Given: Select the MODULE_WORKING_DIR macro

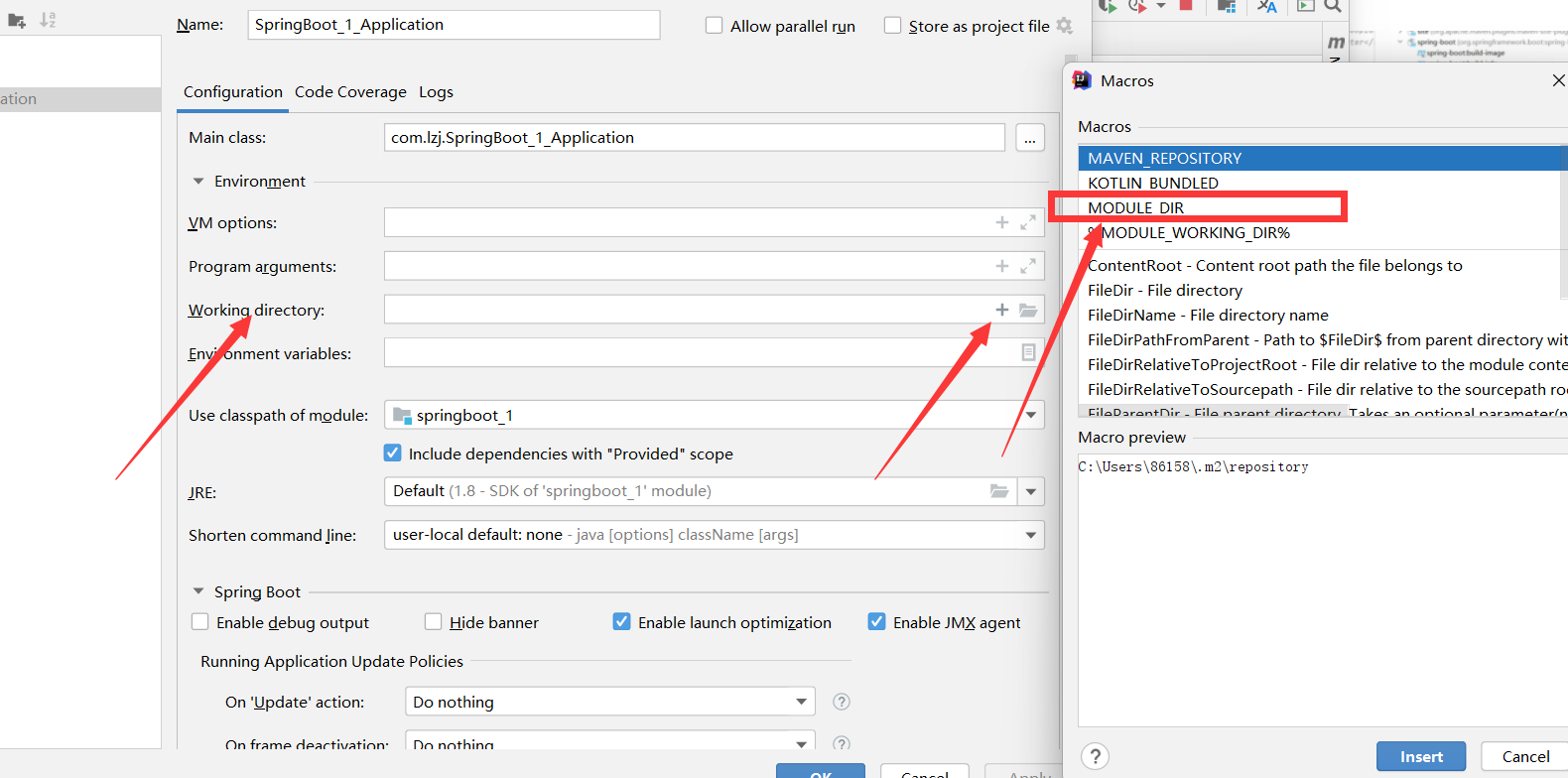Looking at the screenshot, I should click(1322, 232).
